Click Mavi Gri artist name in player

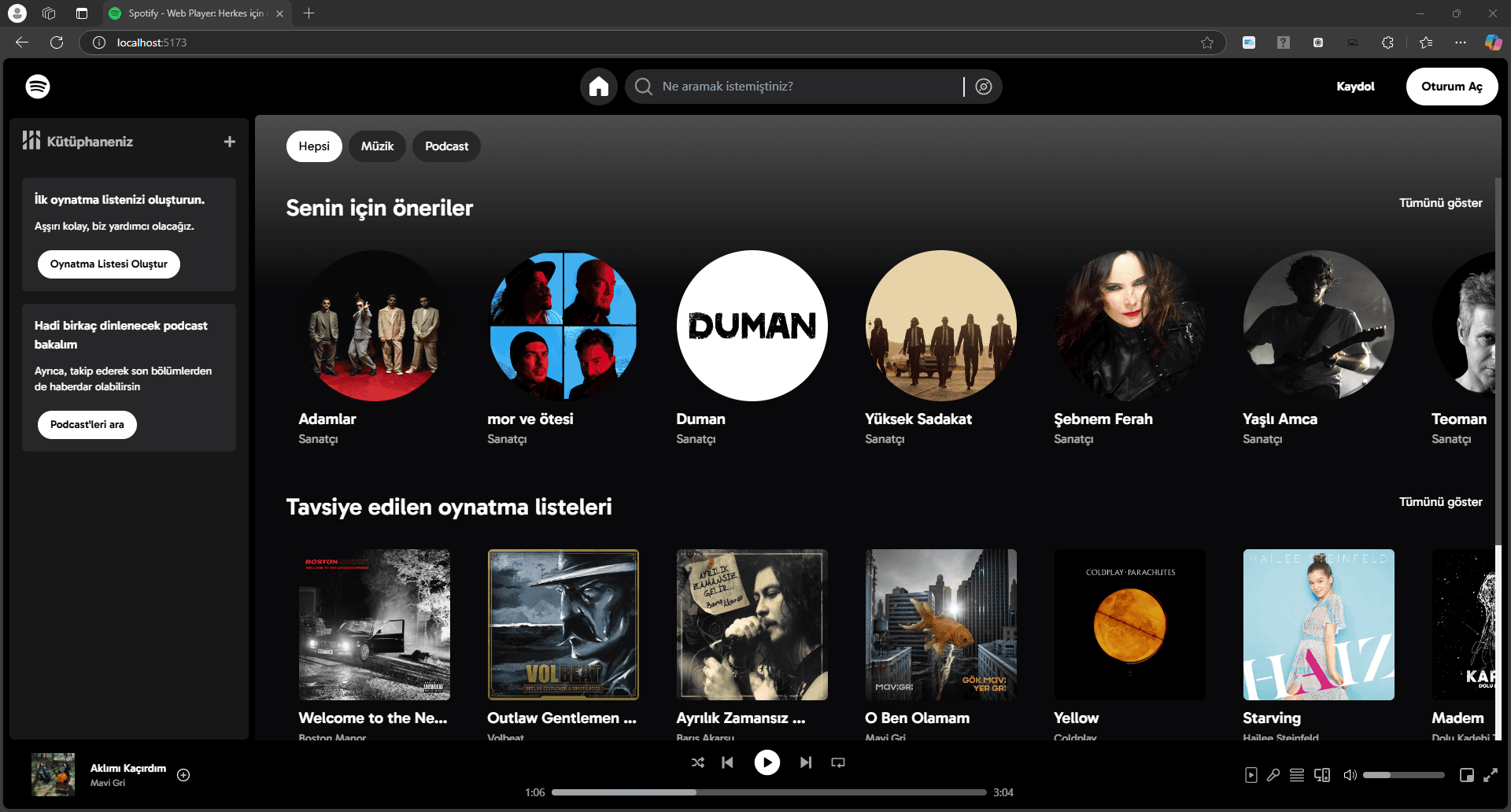(108, 783)
